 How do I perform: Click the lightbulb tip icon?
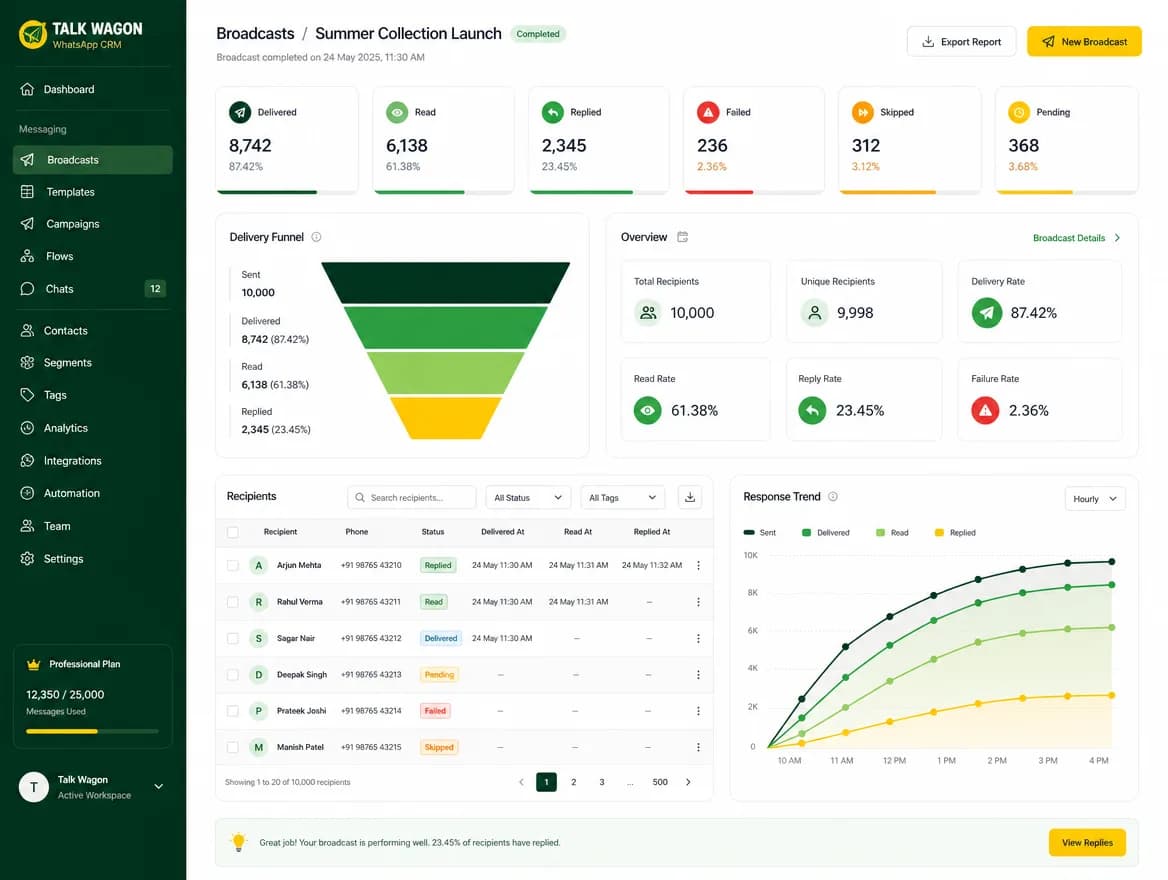[238, 842]
